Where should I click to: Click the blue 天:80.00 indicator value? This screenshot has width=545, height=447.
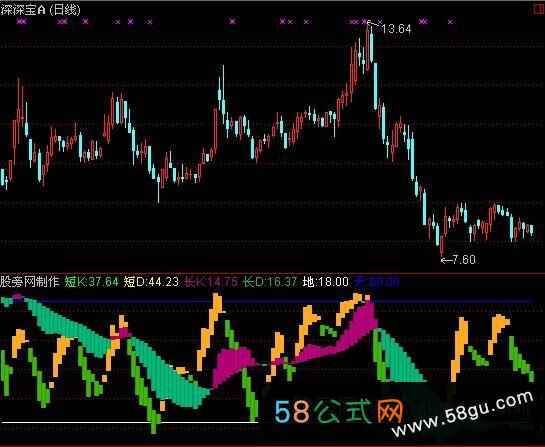tap(377, 282)
